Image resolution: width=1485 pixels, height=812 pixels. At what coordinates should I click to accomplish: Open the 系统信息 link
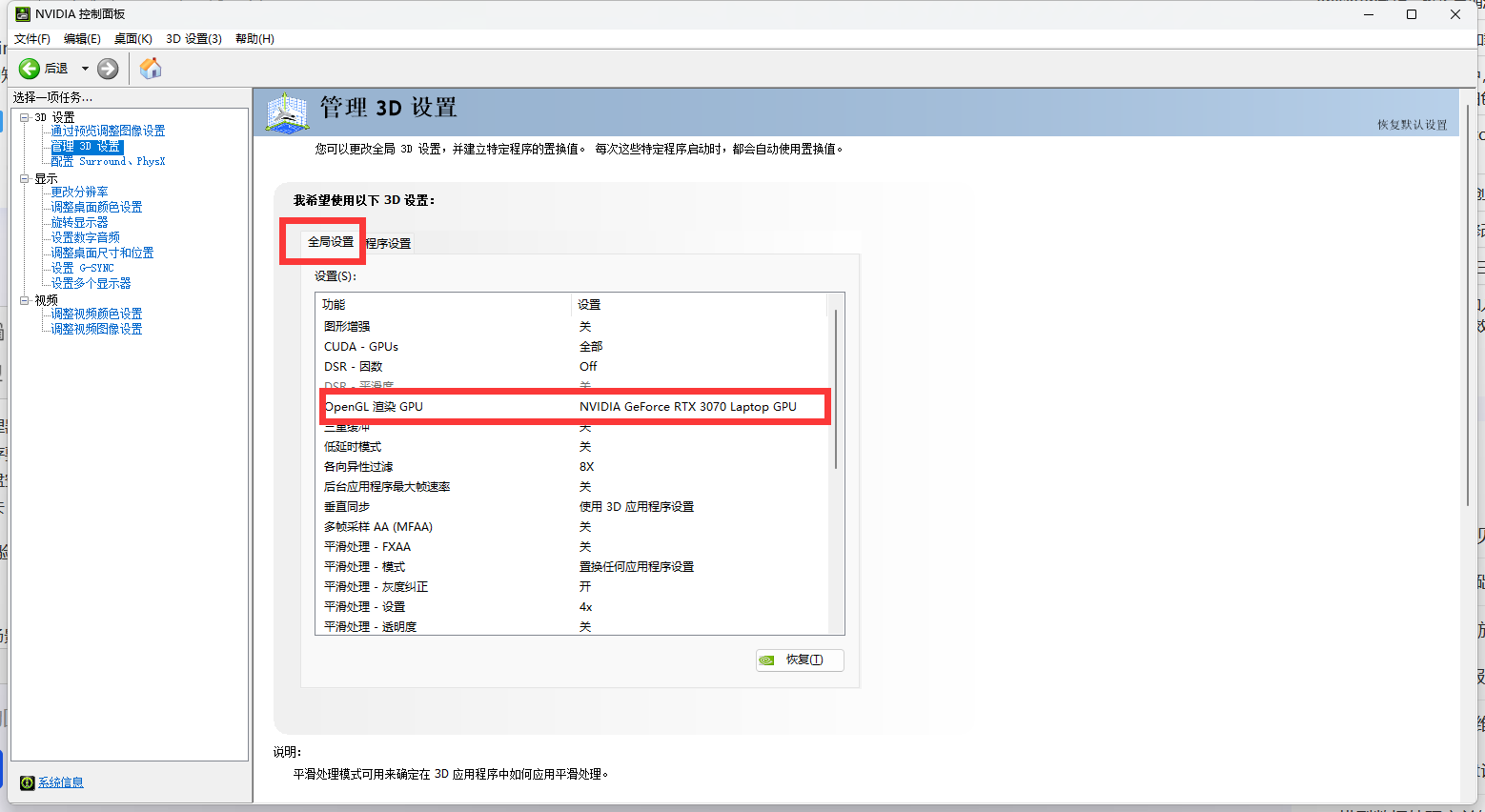[61, 782]
